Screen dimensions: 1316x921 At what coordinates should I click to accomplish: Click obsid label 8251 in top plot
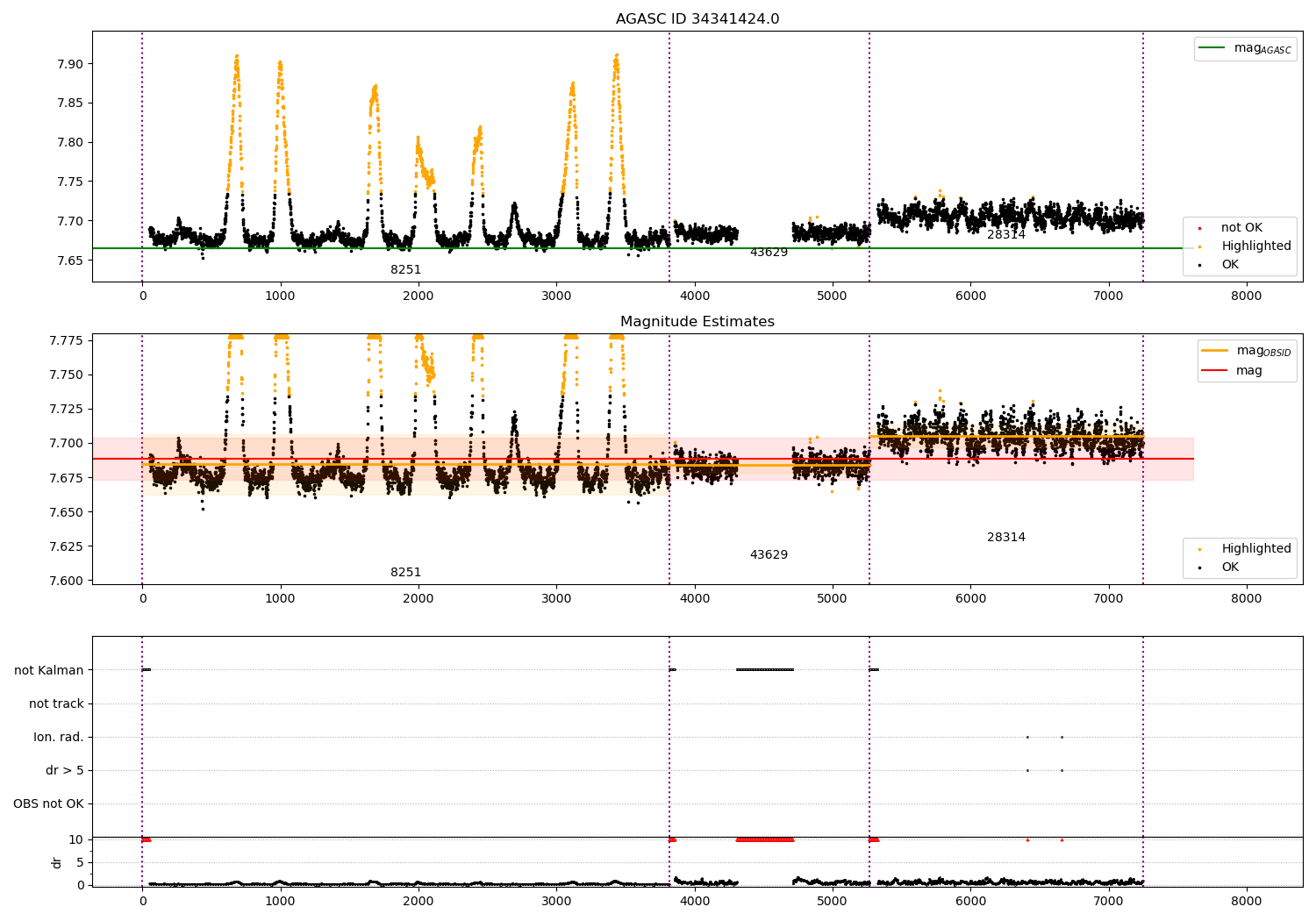click(x=405, y=270)
